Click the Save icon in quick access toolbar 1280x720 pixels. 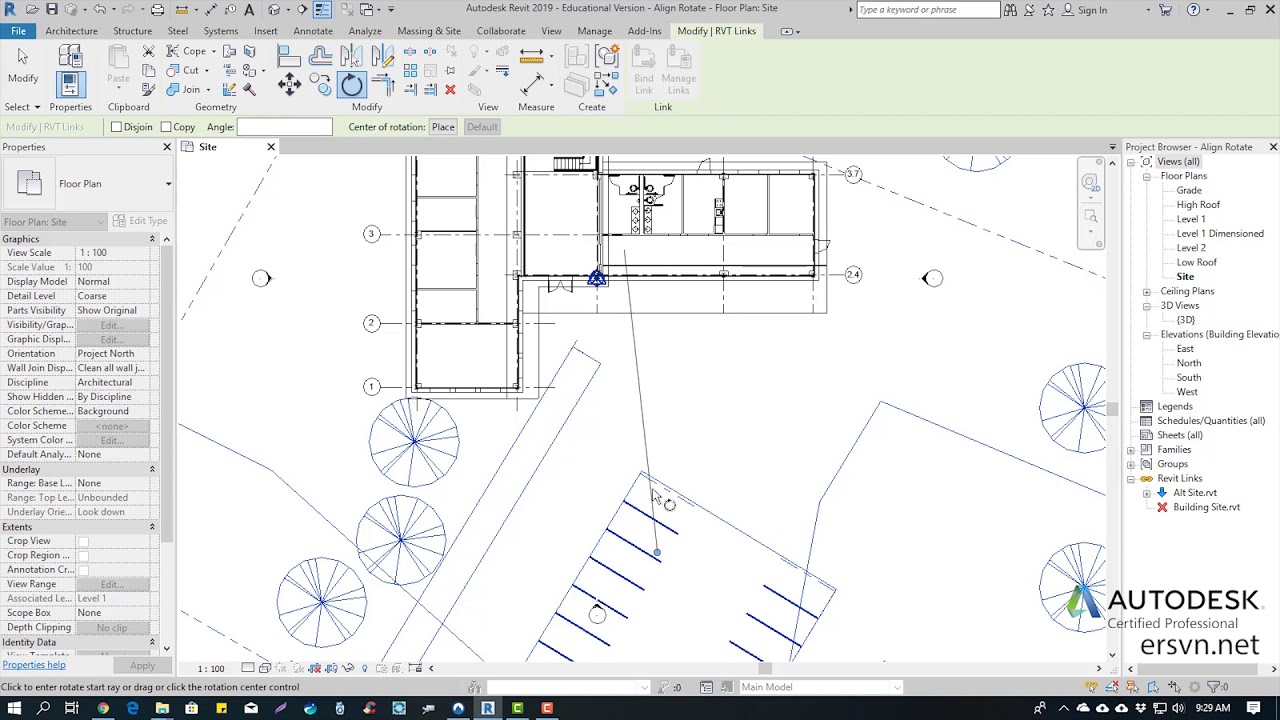coord(52,9)
